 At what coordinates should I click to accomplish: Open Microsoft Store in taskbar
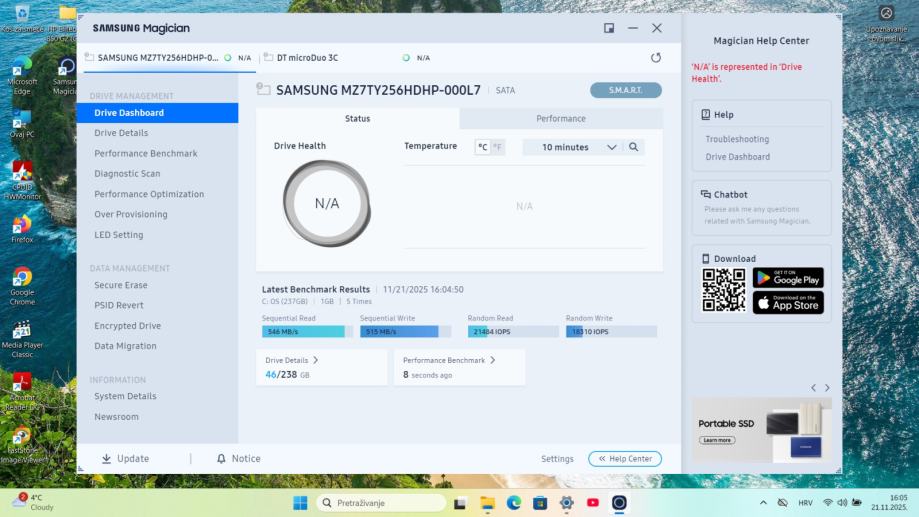pos(540,503)
